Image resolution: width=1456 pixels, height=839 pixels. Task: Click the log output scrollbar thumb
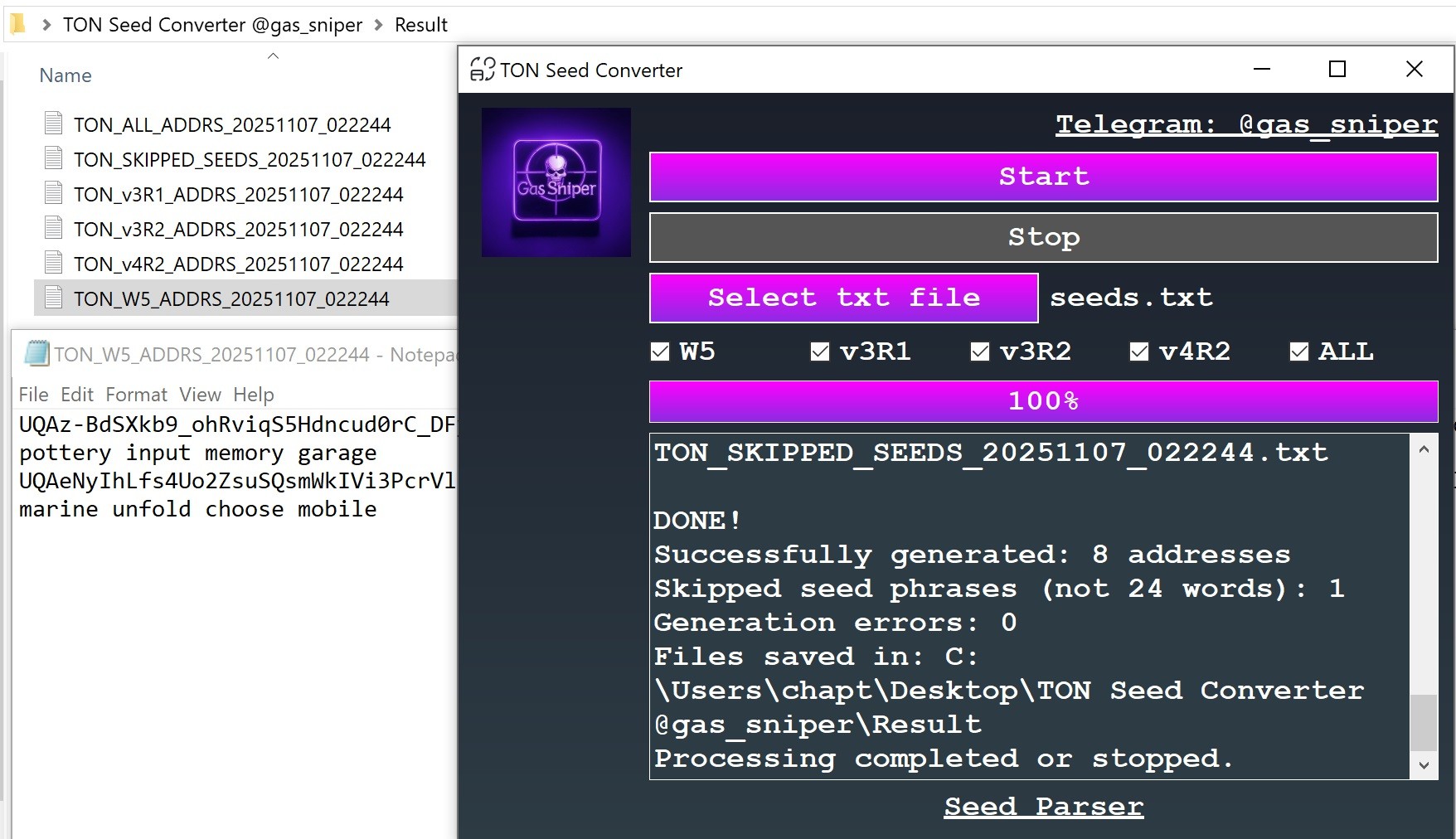point(1424,722)
